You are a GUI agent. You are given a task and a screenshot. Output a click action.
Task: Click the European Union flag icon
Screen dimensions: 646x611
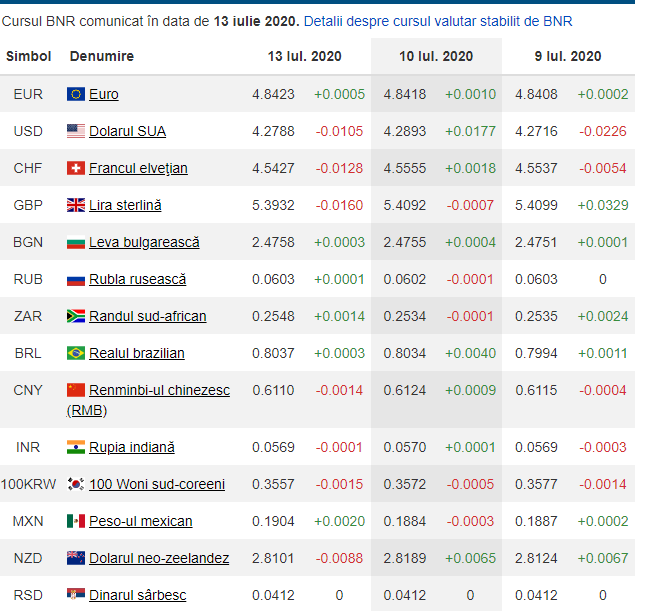[x=76, y=94]
